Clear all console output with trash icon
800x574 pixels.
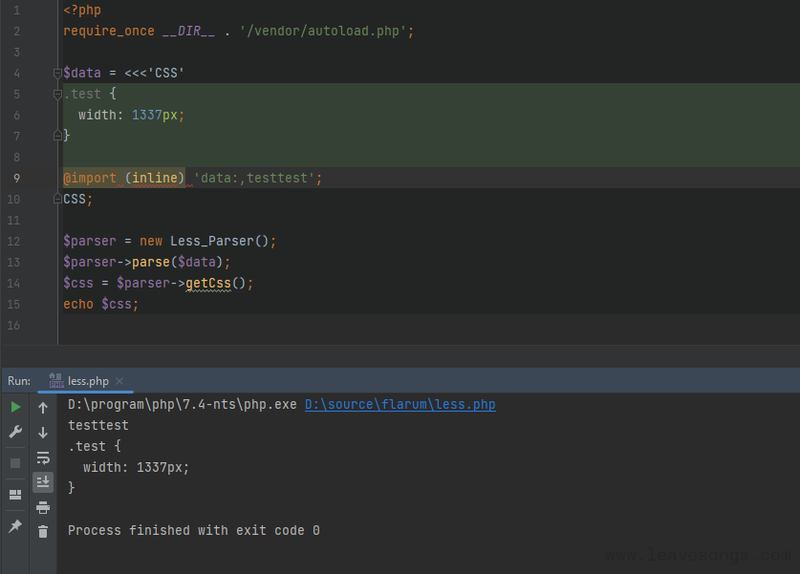(43, 532)
